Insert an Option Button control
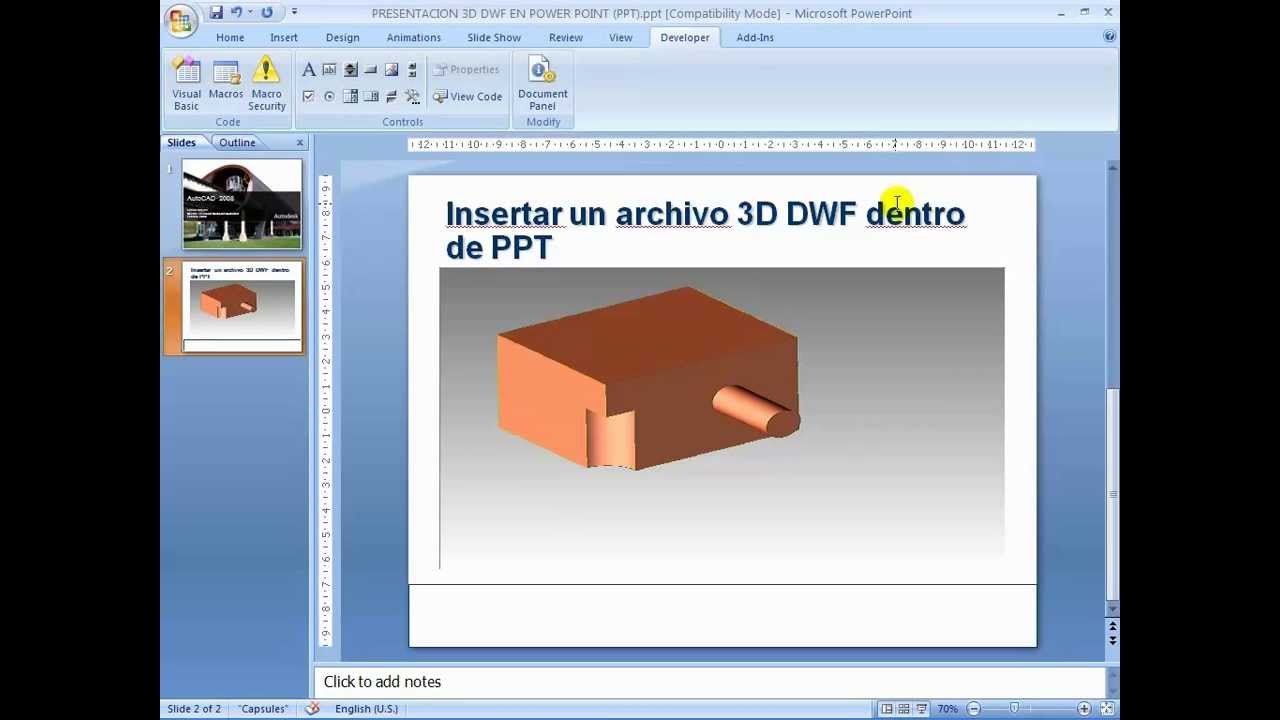 329,97
